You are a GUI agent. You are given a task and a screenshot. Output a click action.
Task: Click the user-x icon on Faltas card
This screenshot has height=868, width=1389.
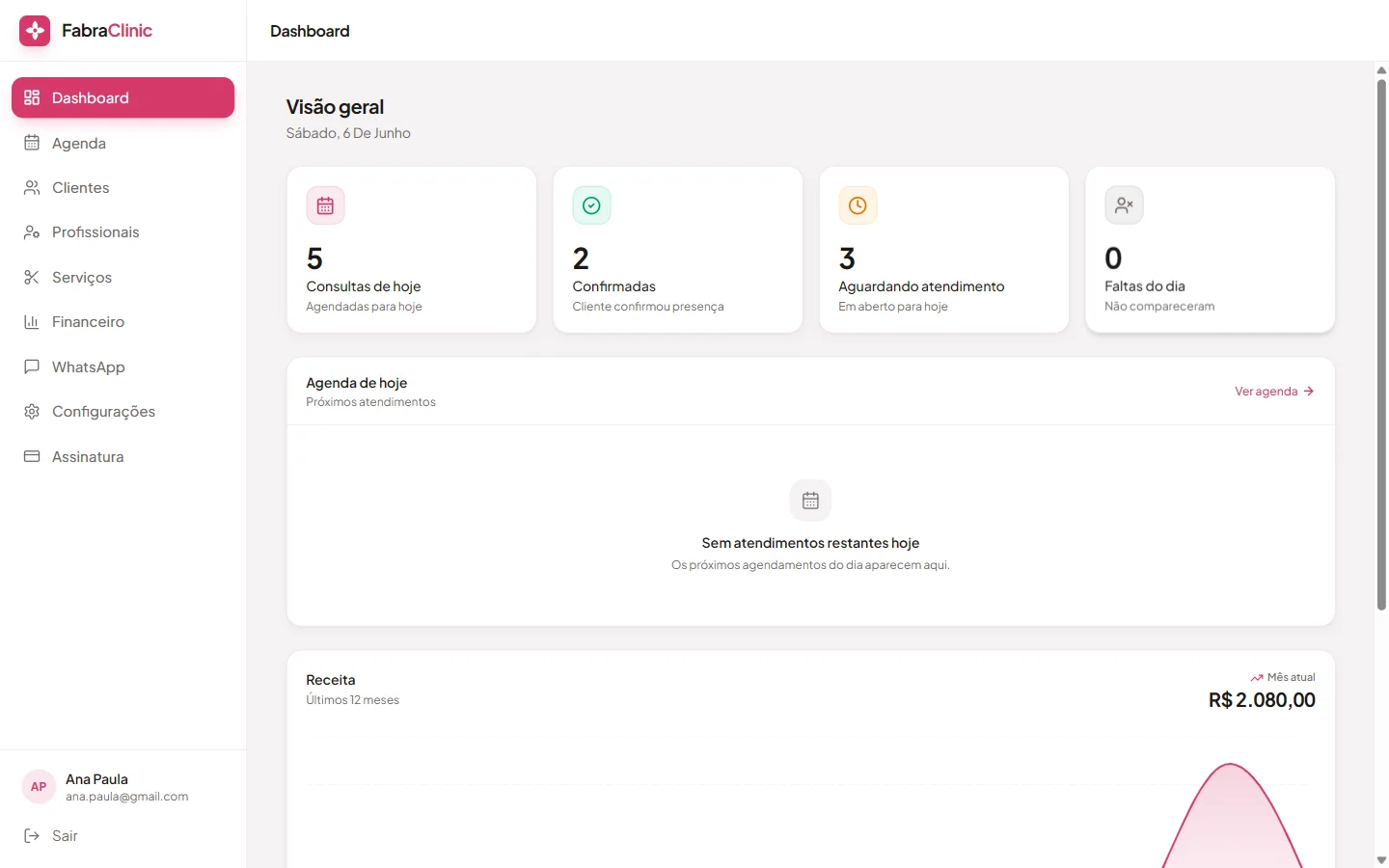1124,205
